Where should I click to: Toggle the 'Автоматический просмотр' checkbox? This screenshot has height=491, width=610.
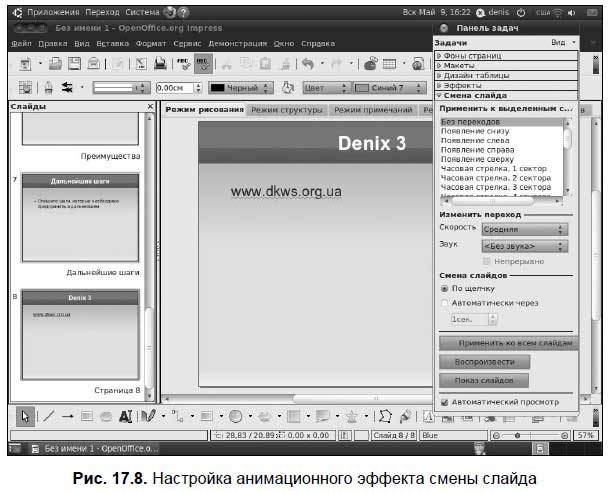(x=445, y=403)
